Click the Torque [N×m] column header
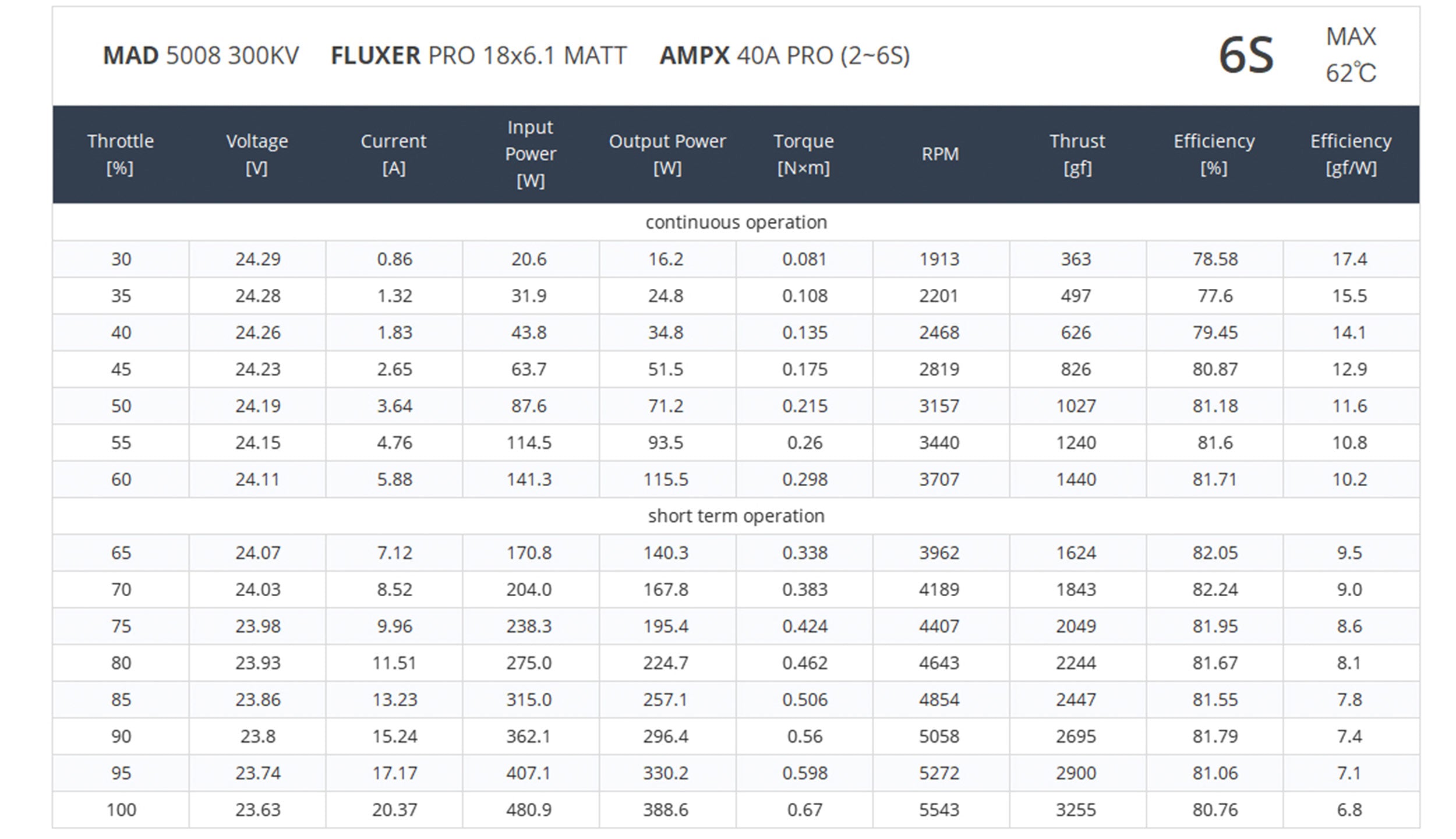The image size is (1456, 839). tap(804, 154)
